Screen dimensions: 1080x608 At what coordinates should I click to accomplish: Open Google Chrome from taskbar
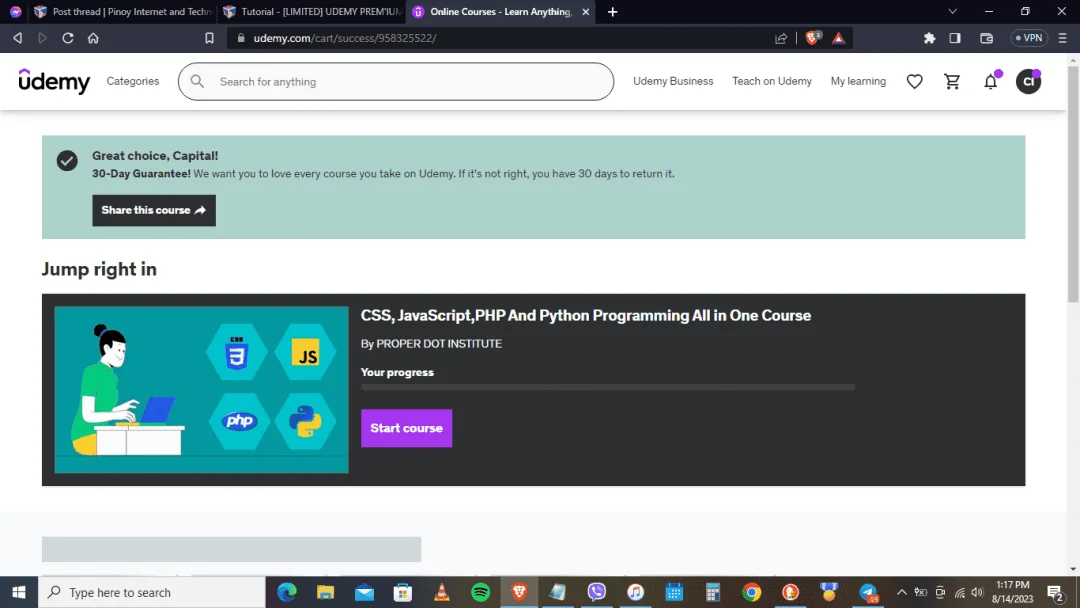point(751,592)
